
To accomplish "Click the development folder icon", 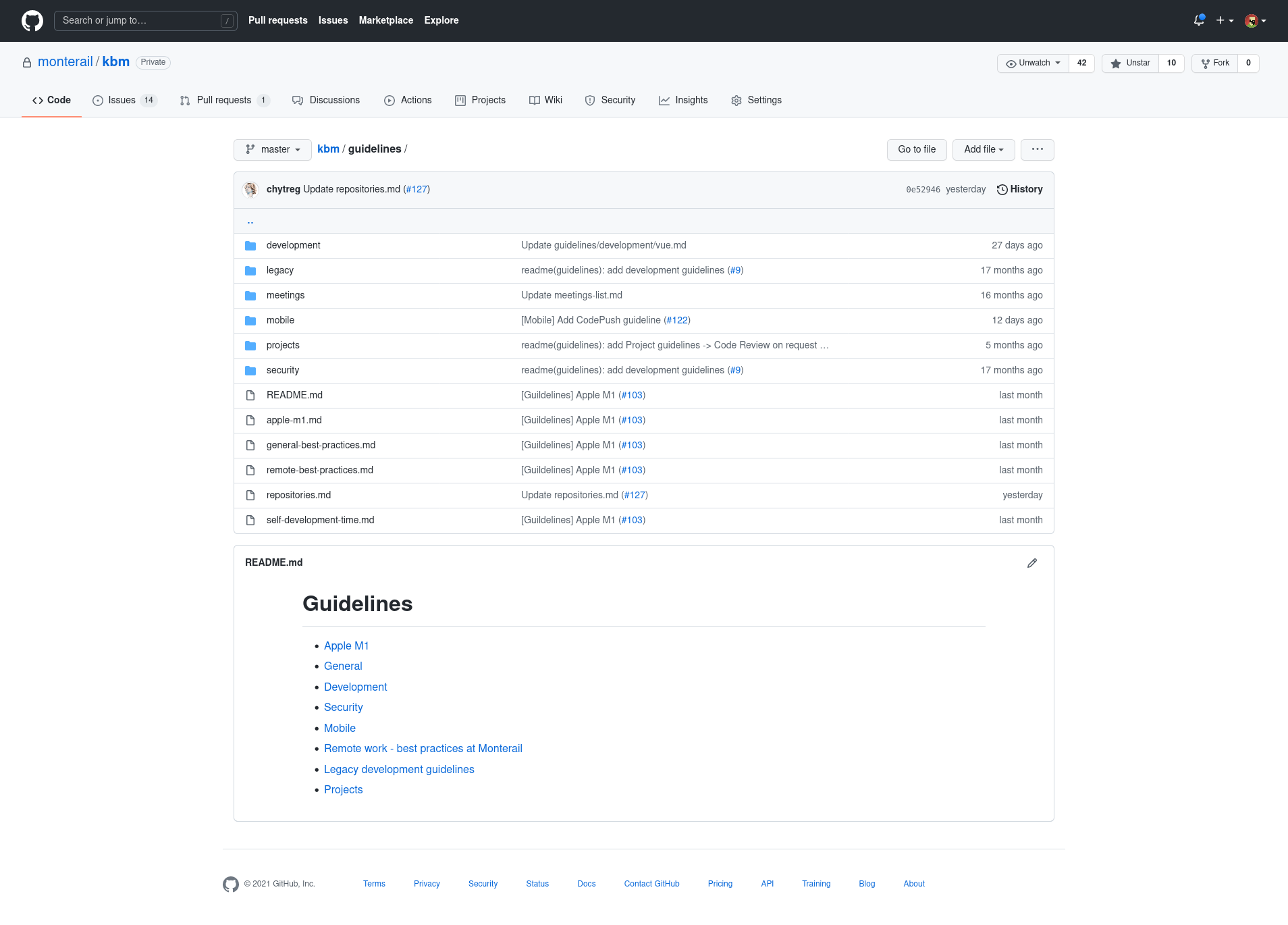I will click(x=250, y=246).
